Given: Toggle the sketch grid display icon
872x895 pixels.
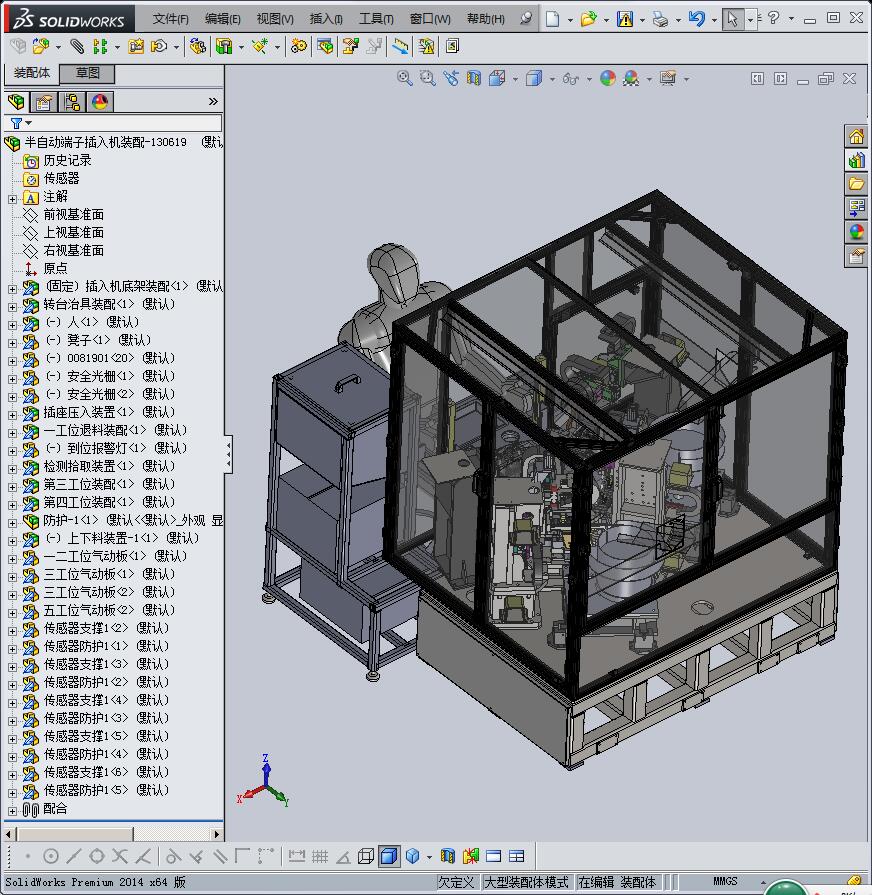Looking at the screenshot, I should point(320,856).
